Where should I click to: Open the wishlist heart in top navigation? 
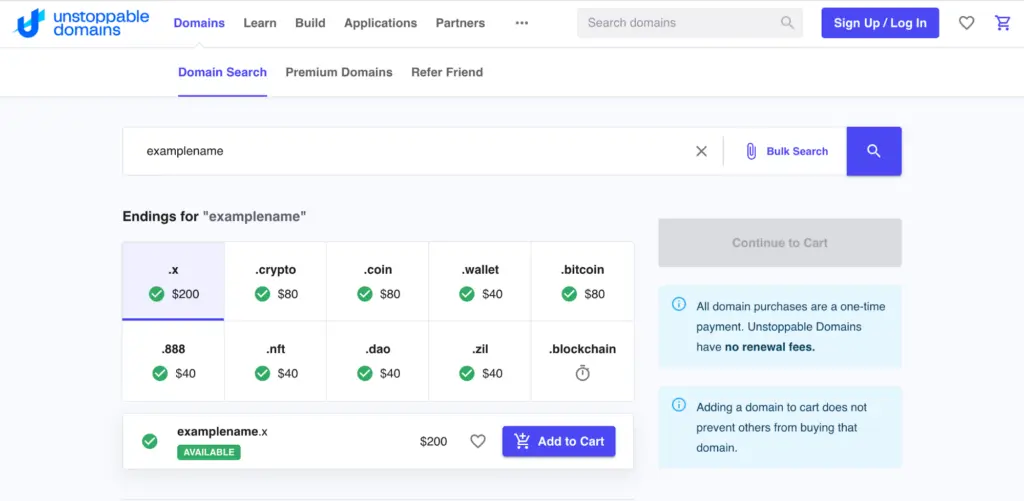point(966,23)
